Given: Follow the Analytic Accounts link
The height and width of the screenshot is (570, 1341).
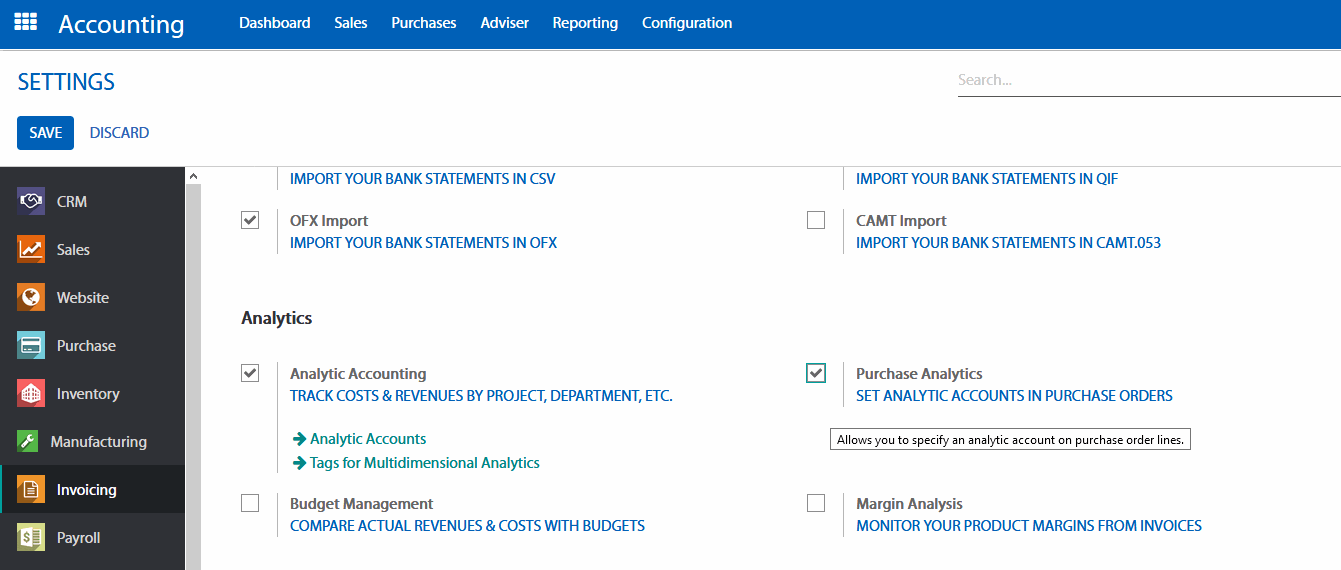Looking at the screenshot, I should (x=368, y=439).
